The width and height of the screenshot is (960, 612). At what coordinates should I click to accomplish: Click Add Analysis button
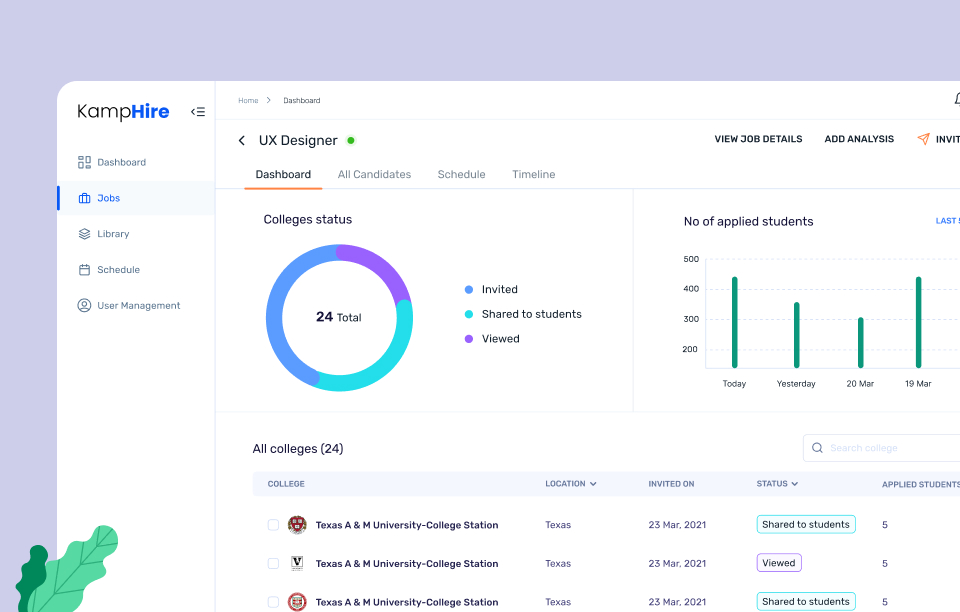(859, 139)
